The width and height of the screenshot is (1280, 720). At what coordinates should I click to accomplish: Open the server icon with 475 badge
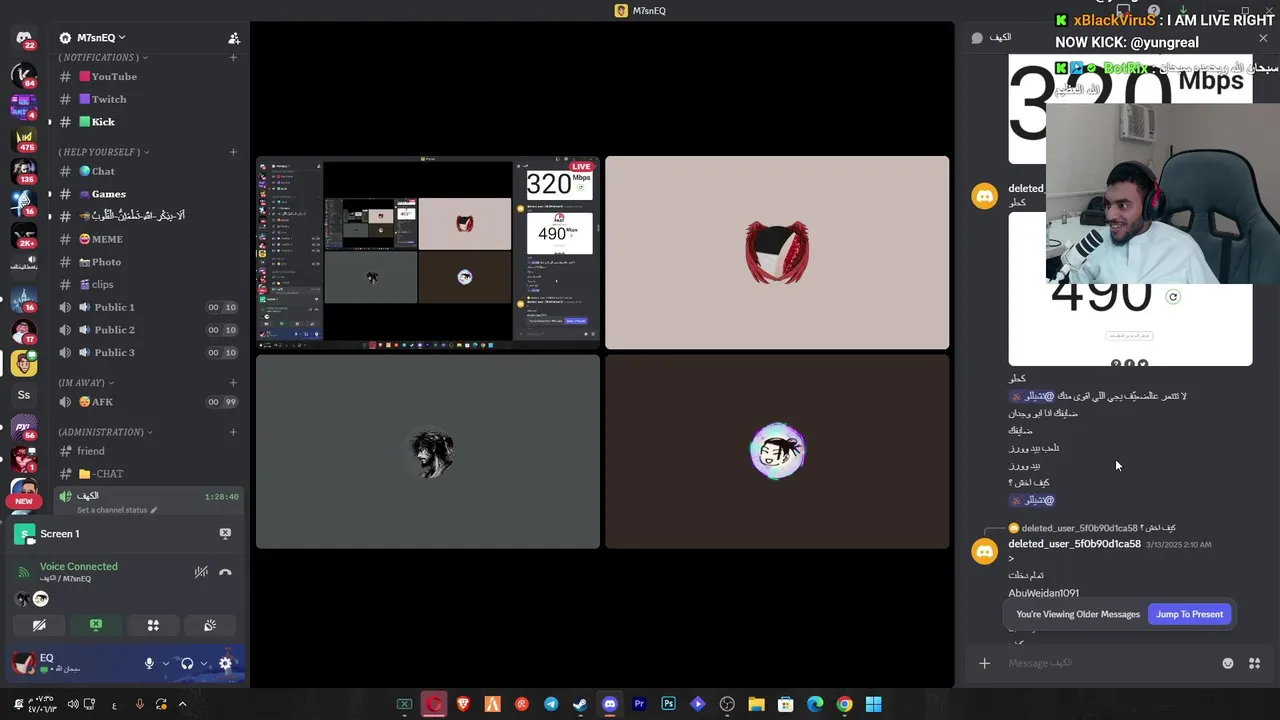[24, 139]
